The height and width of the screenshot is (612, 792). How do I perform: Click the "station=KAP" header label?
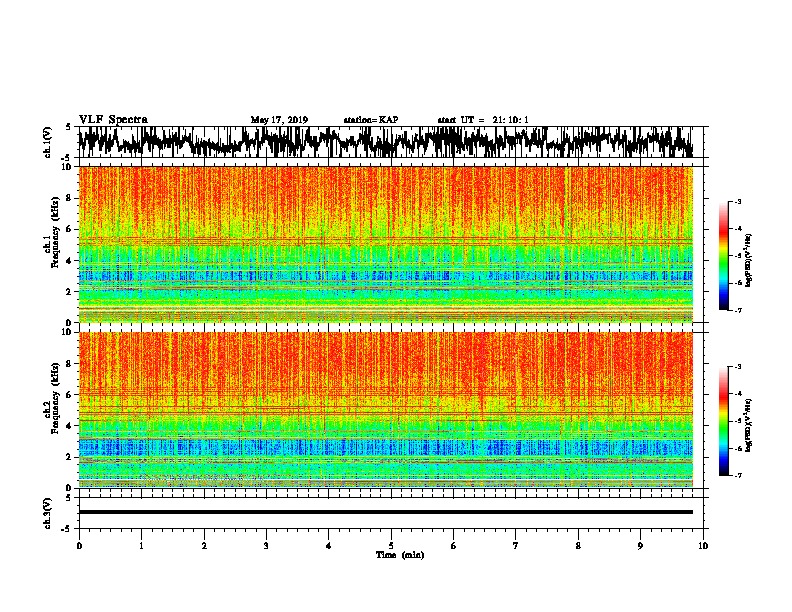click(x=371, y=120)
